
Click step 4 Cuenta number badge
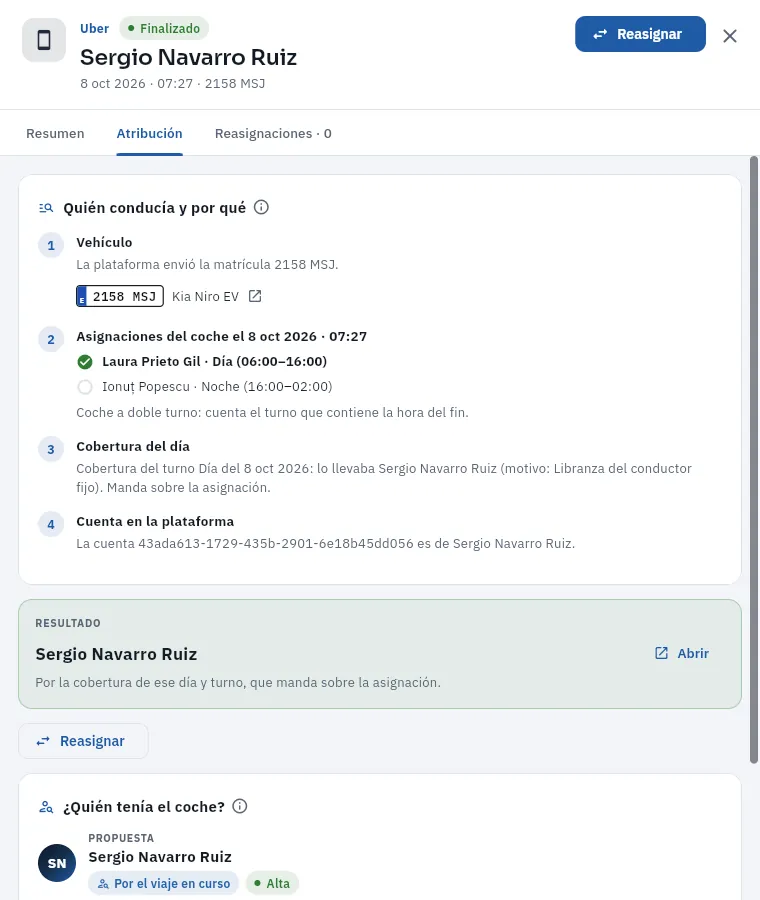pyautogui.click(x=51, y=525)
